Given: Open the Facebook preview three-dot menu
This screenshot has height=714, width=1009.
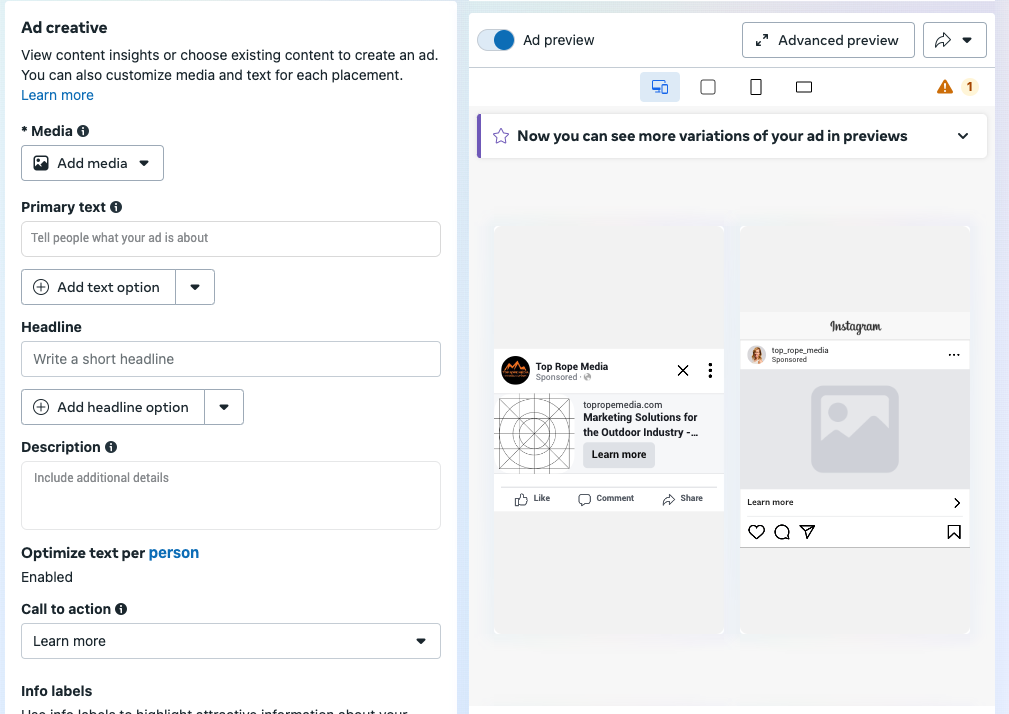Looking at the screenshot, I should coord(710,371).
